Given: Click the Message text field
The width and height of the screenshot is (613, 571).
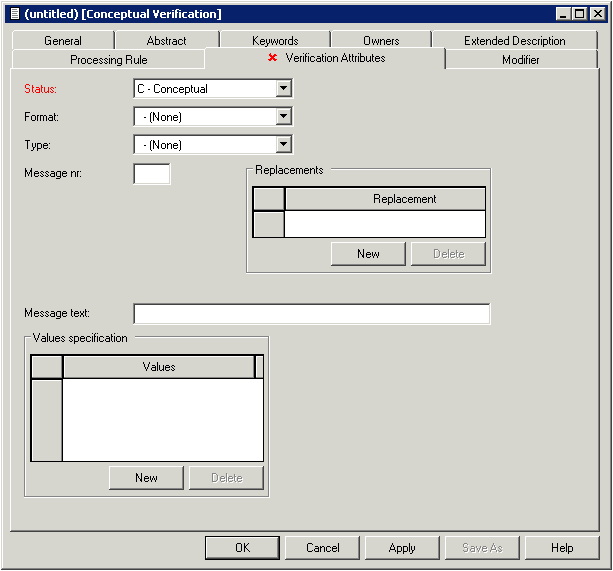Looking at the screenshot, I should pos(311,314).
